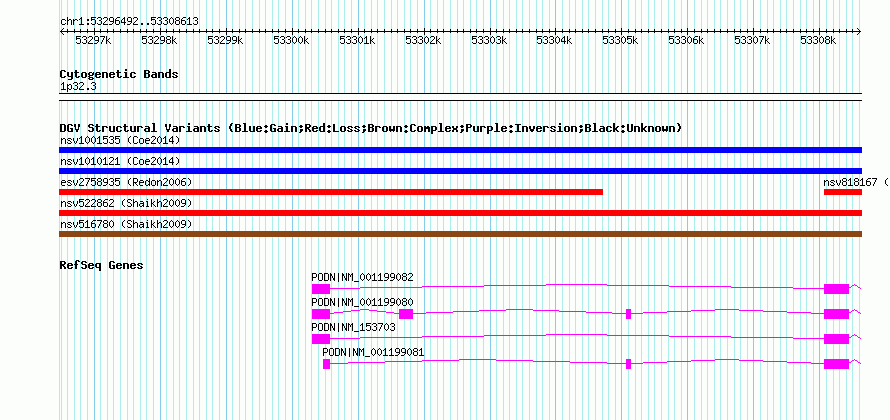The width and height of the screenshot is (890, 420).
Task: Click the 53304k ruler tick label
Action: (x=555, y=40)
